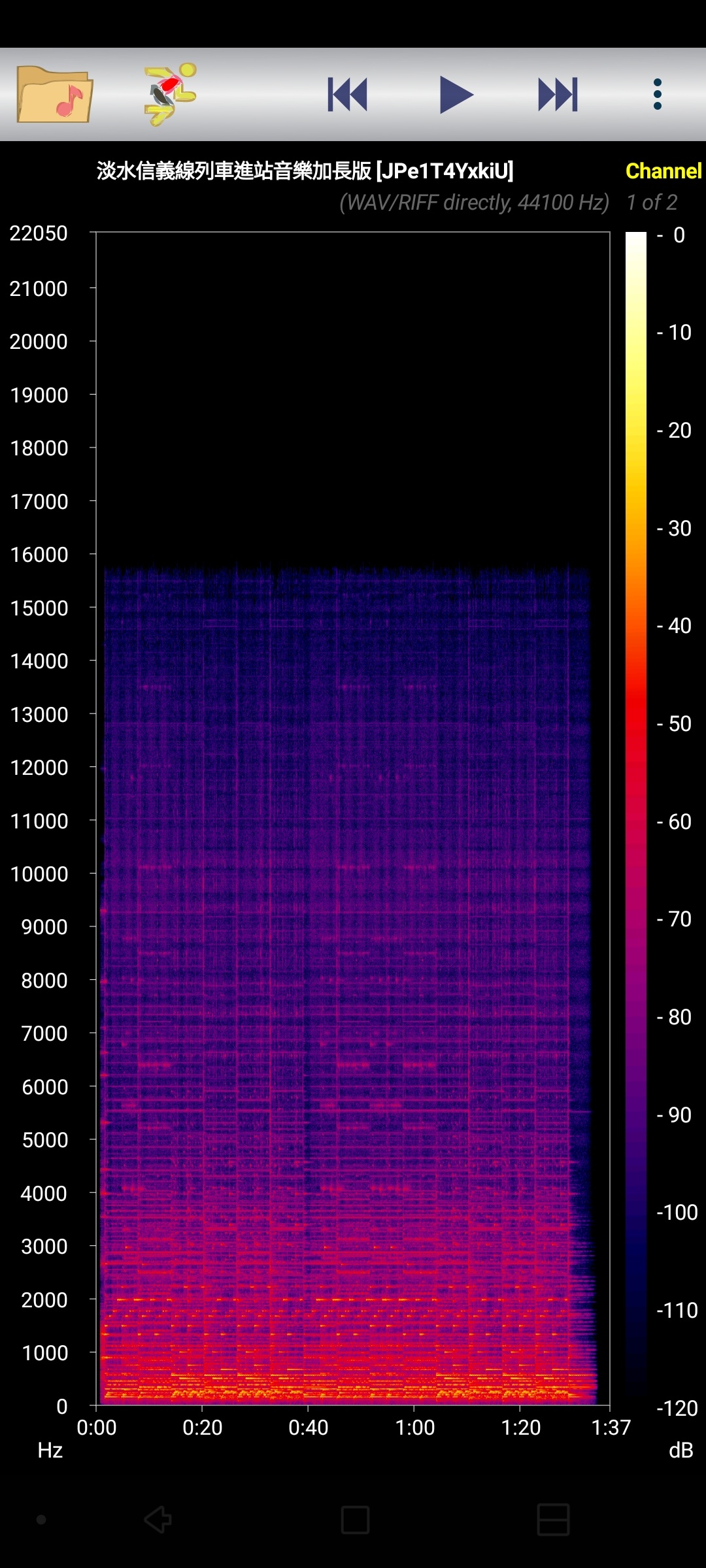Tap the Channel label to switch channel
Viewport: 706px width, 1568px height.
[664, 171]
